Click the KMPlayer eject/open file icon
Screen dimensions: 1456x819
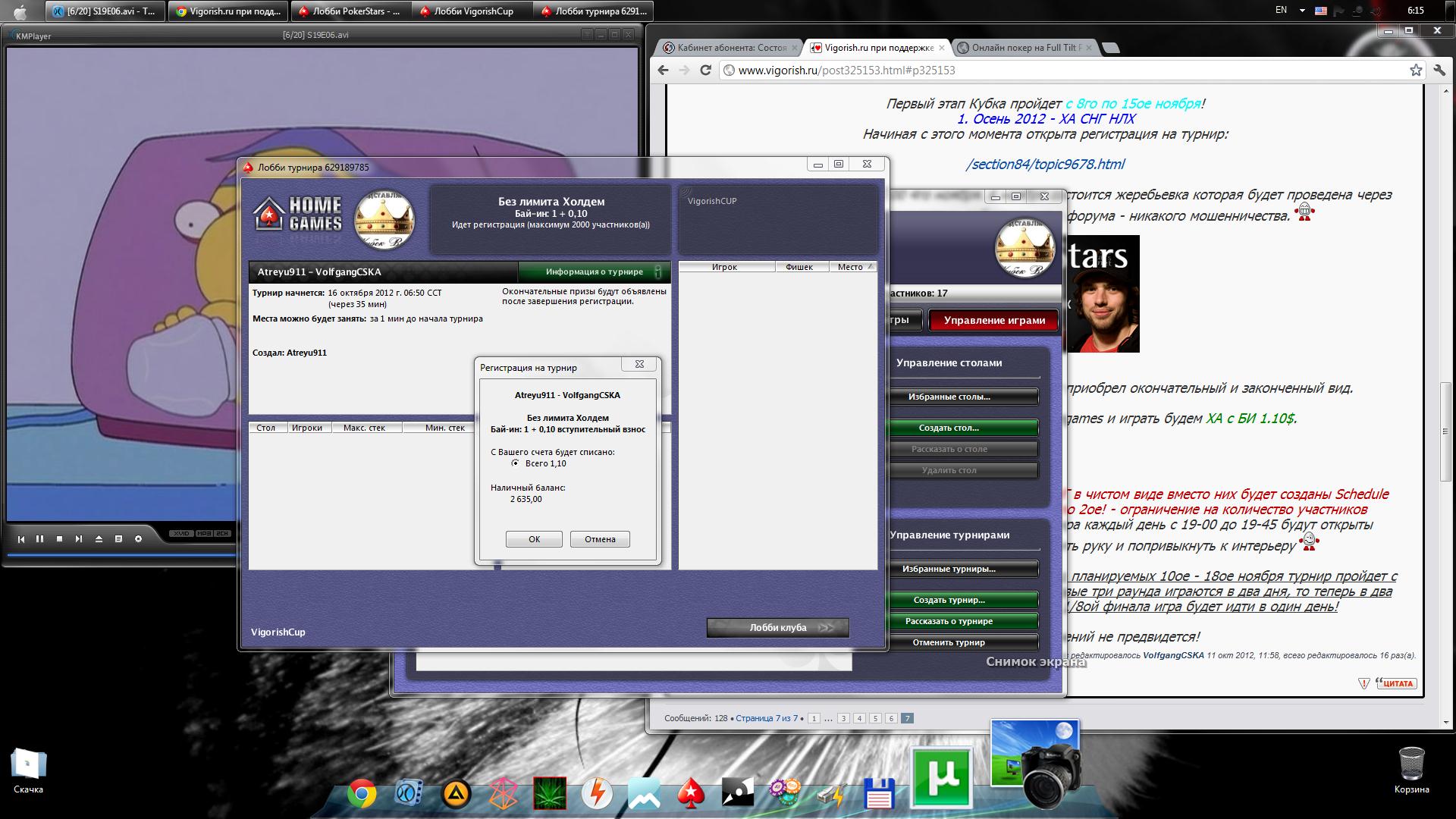99,539
